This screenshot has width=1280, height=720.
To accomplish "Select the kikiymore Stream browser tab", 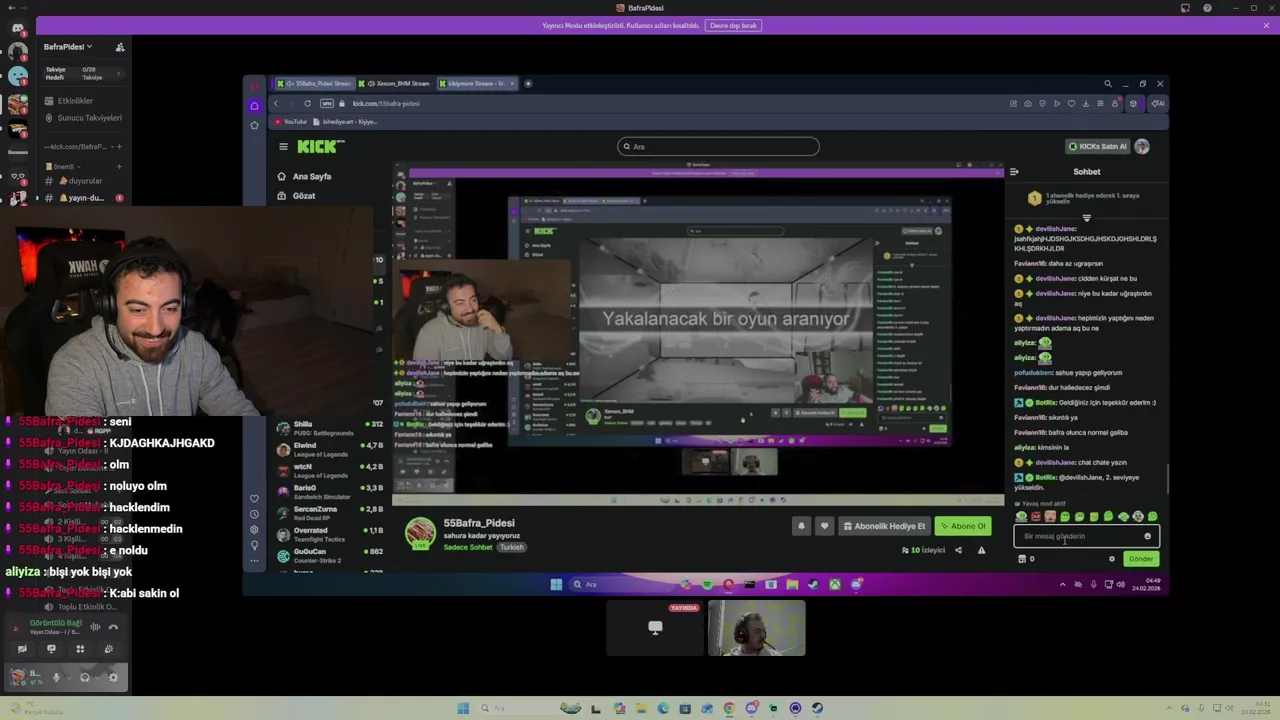I will 477,84.
